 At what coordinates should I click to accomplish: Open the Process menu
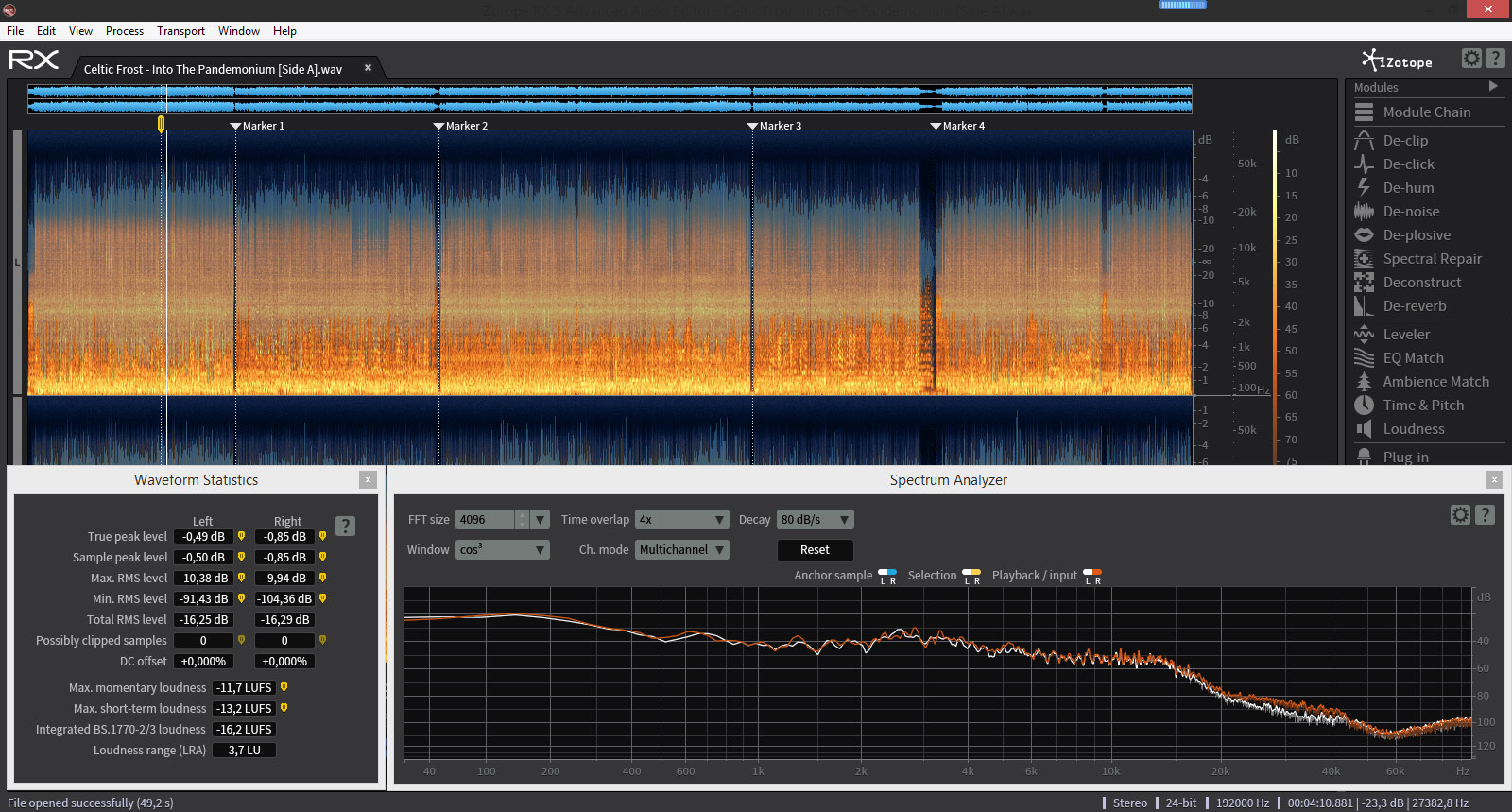pyautogui.click(x=125, y=31)
